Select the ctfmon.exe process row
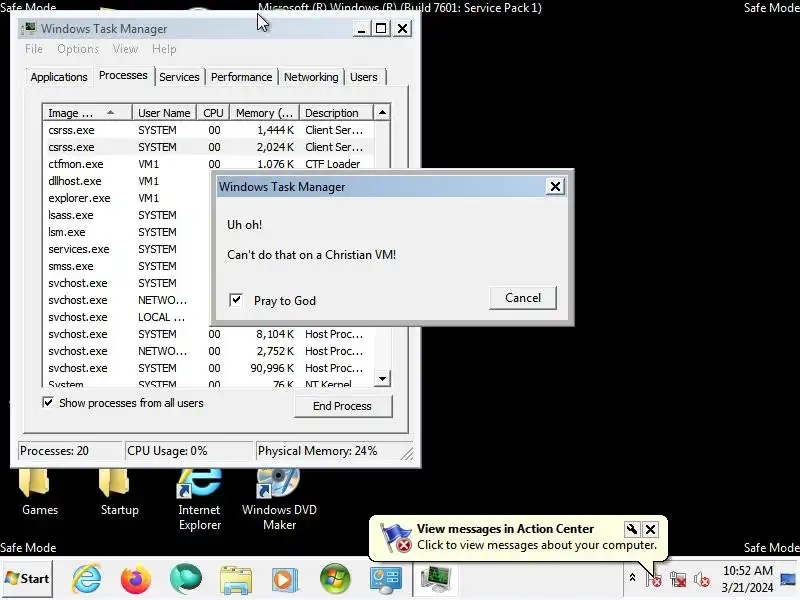 point(209,164)
